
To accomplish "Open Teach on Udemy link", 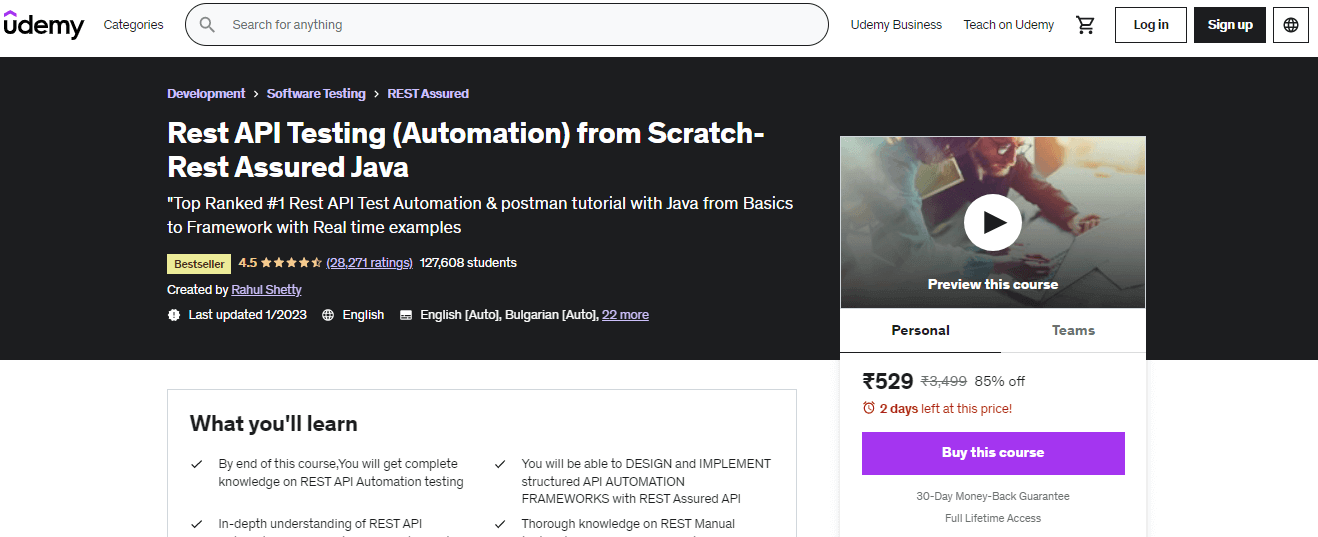I will 1008,25.
